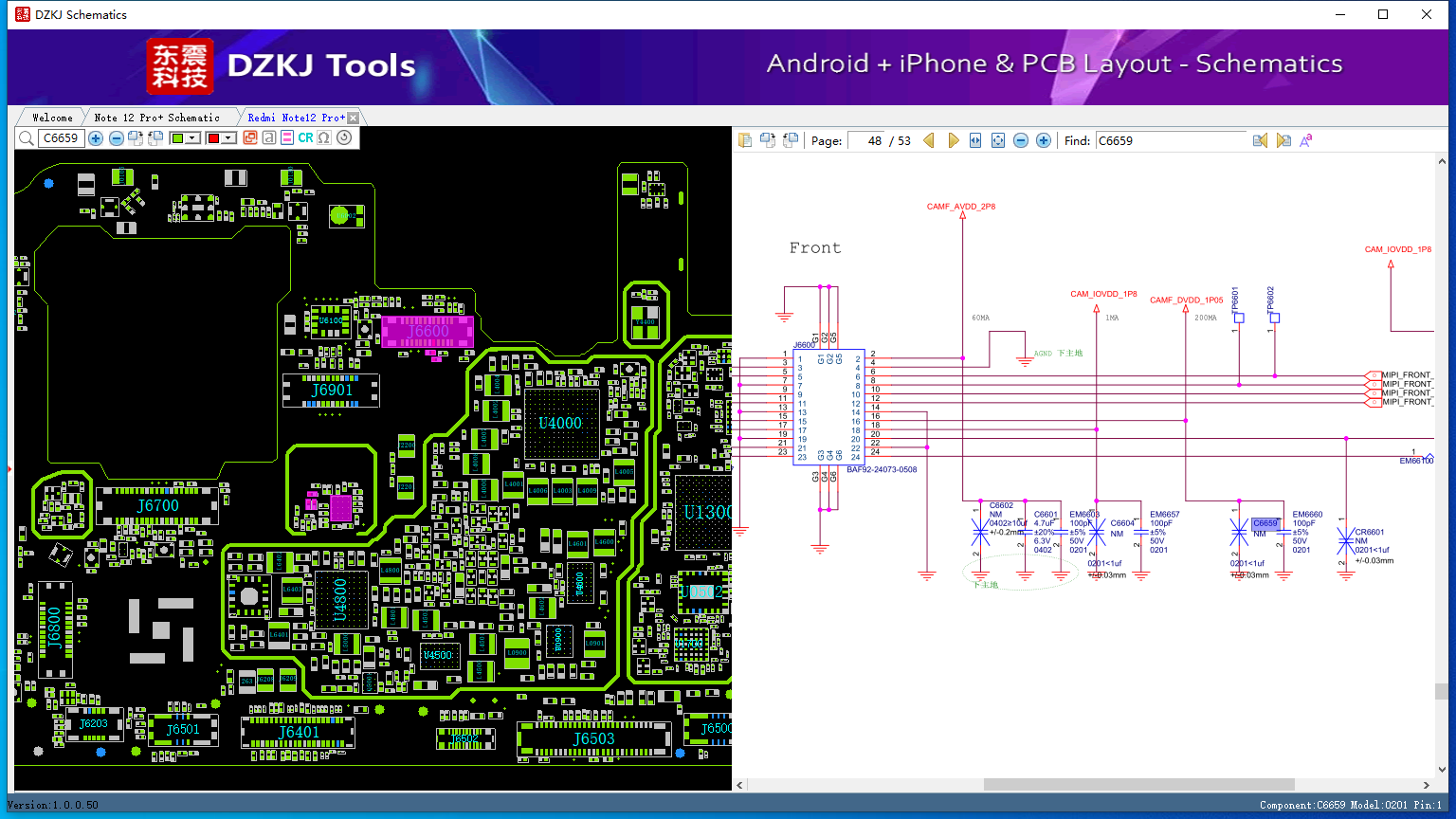The height and width of the screenshot is (819, 1456).
Task: Open the red color dropdown arrow
Action: [228, 138]
